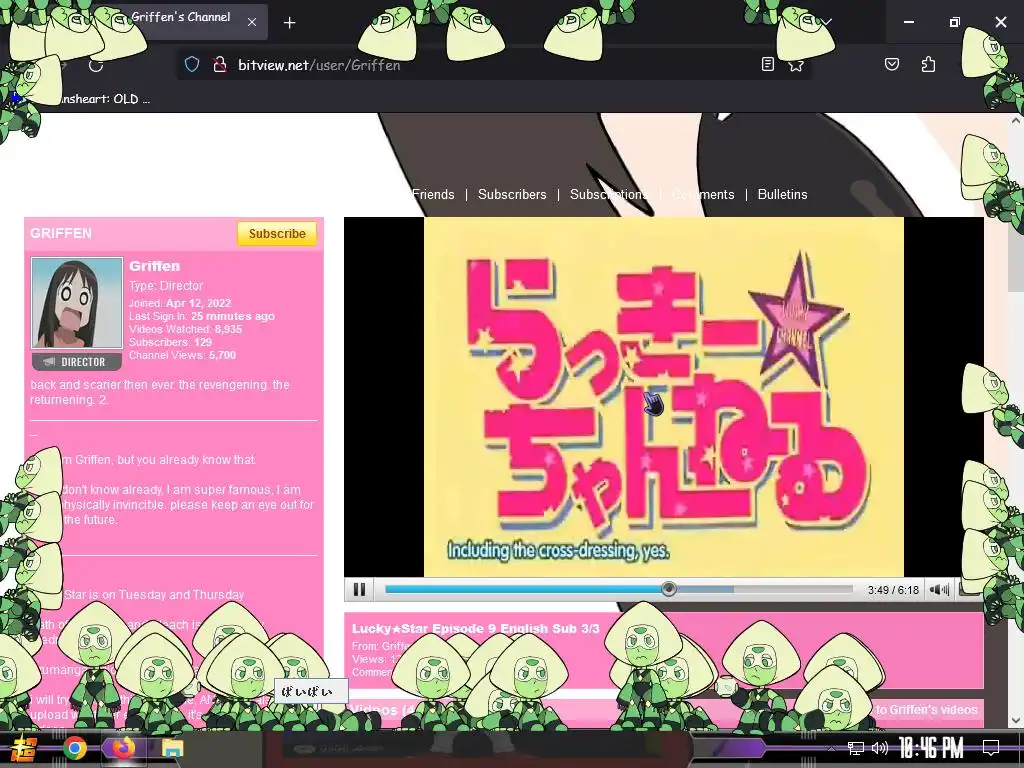Click the tracking protection shield icon
Viewport: 1024px width, 768px height.
point(191,64)
